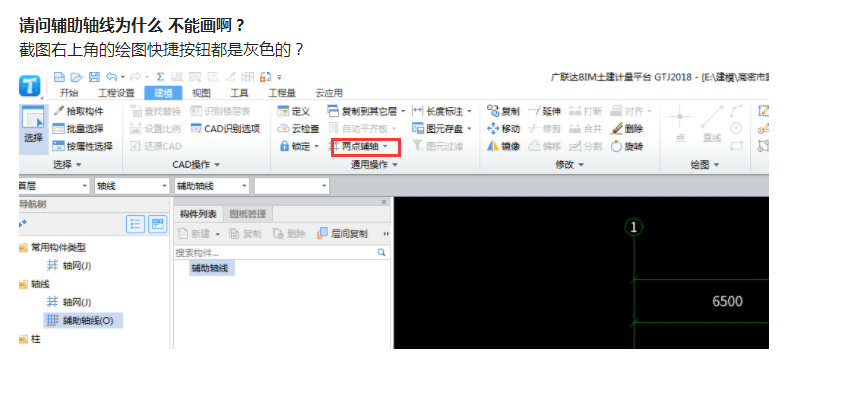
Task: Open the 工程量 ribbon tab
Action: (282, 93)
